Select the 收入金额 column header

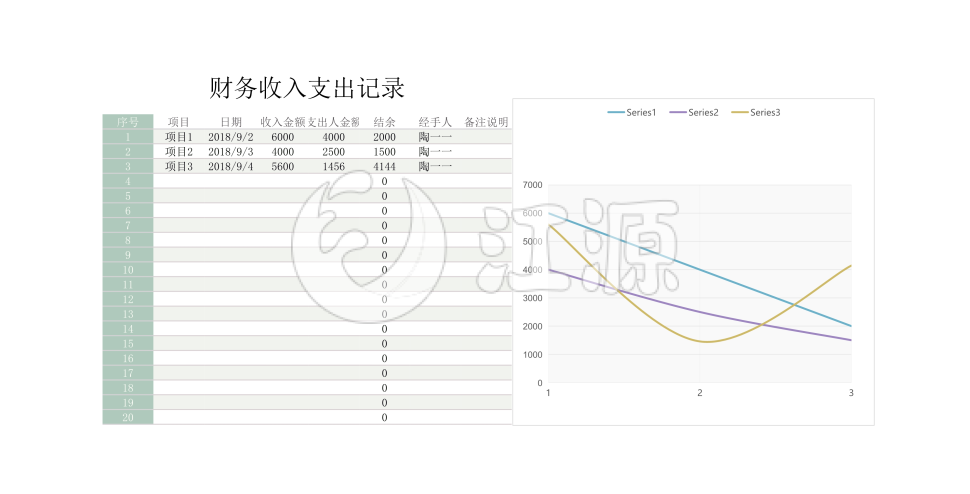pos(283,122)
